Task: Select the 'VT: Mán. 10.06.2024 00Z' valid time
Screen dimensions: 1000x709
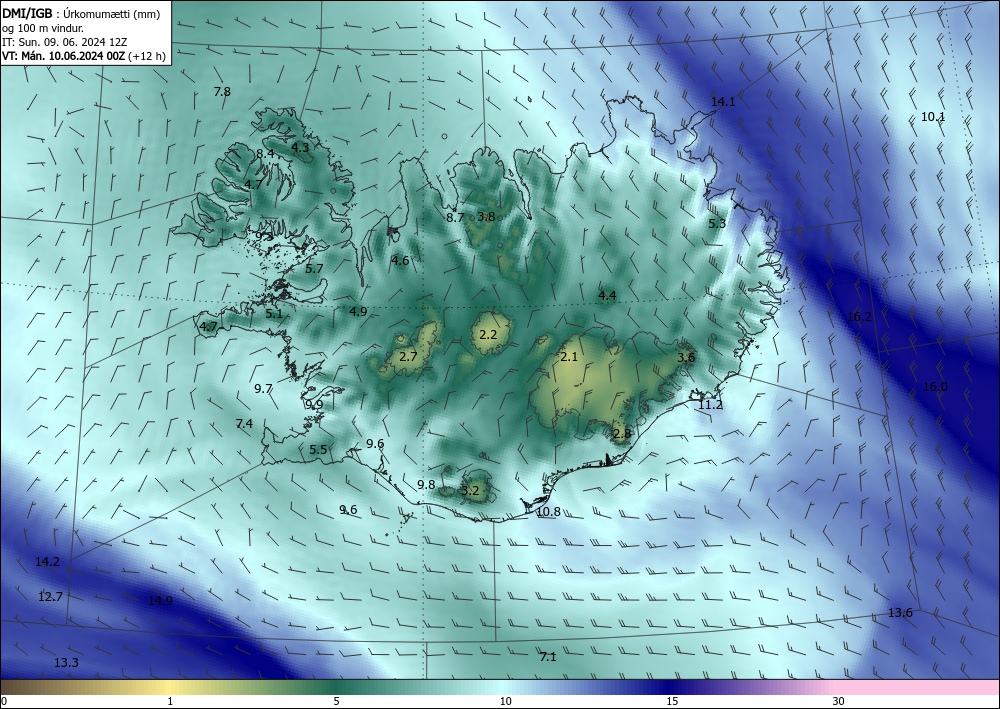Action: [x=64, y=56]
